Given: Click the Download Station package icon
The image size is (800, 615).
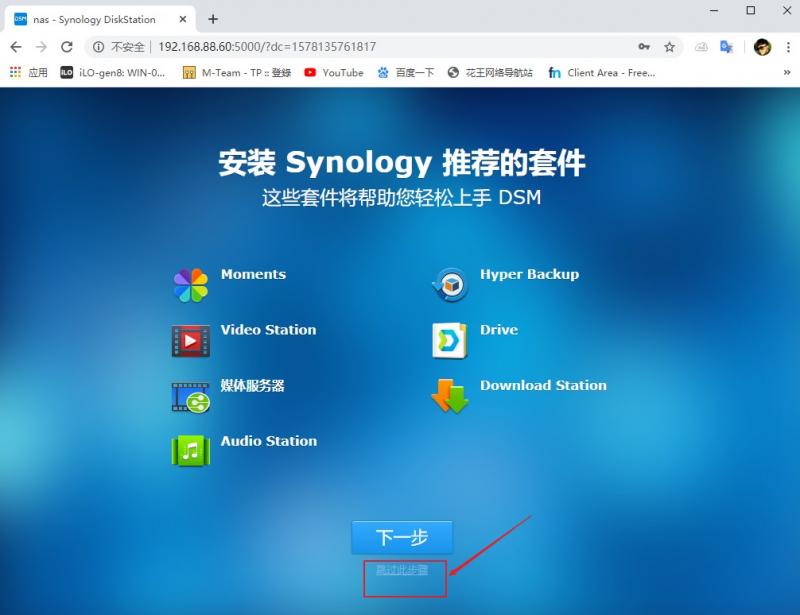Looking at the screenshot, I should point(449,396).
